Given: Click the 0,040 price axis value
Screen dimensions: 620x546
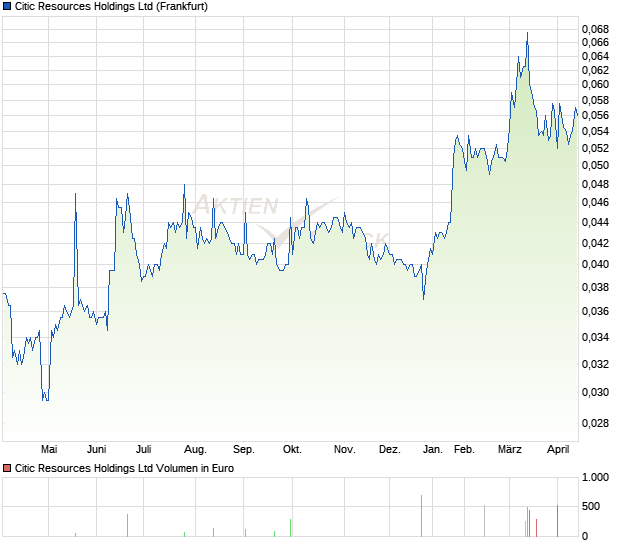Looking at the screenshot, I should coord(595,264).
